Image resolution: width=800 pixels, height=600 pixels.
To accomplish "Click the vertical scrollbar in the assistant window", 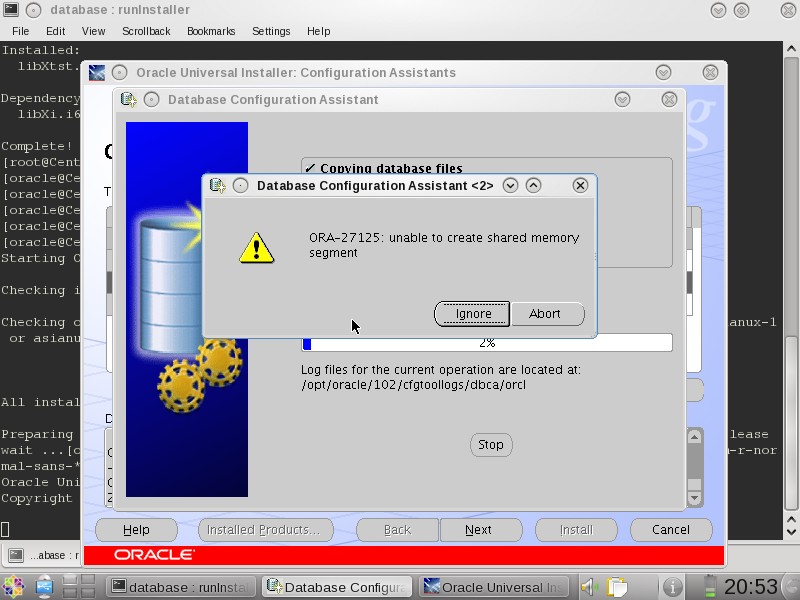I will 694,463.
